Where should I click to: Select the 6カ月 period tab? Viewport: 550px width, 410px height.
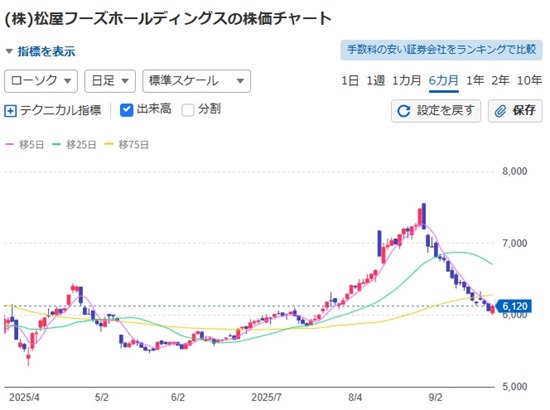443,81
